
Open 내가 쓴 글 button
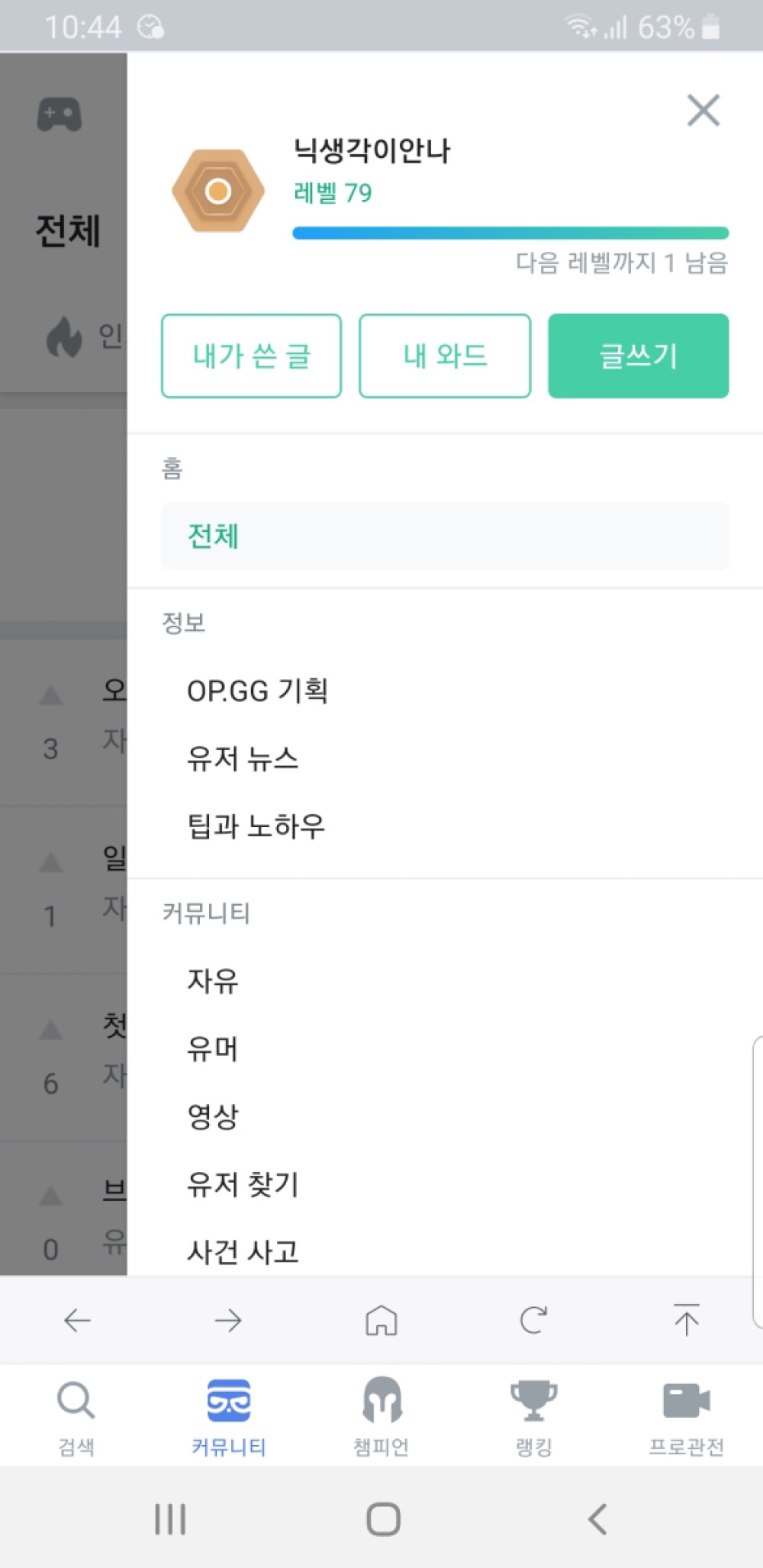coord(251,356)
